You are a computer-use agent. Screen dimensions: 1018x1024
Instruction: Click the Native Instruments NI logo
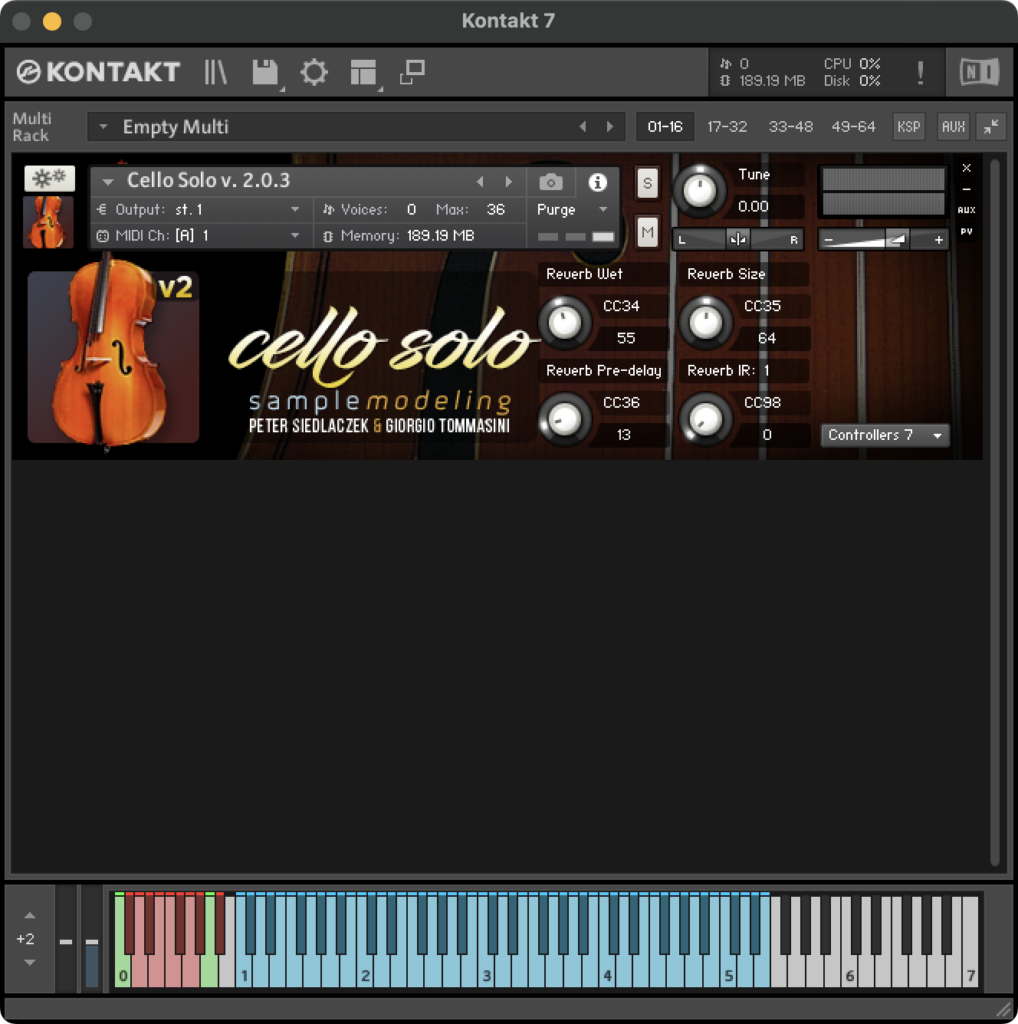click(979, 72)
